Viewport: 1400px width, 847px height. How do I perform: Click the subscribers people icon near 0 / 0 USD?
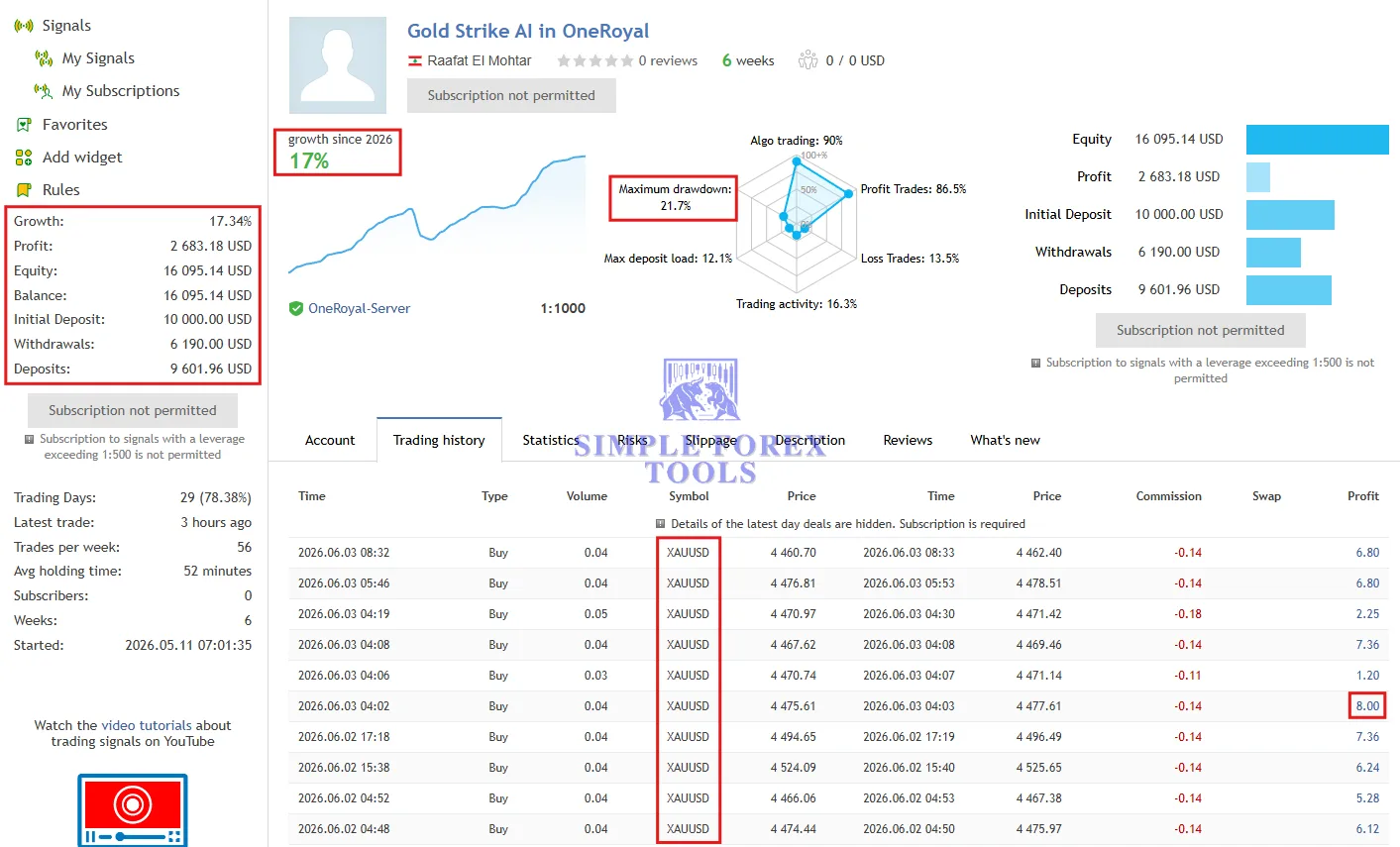[808, 60]
